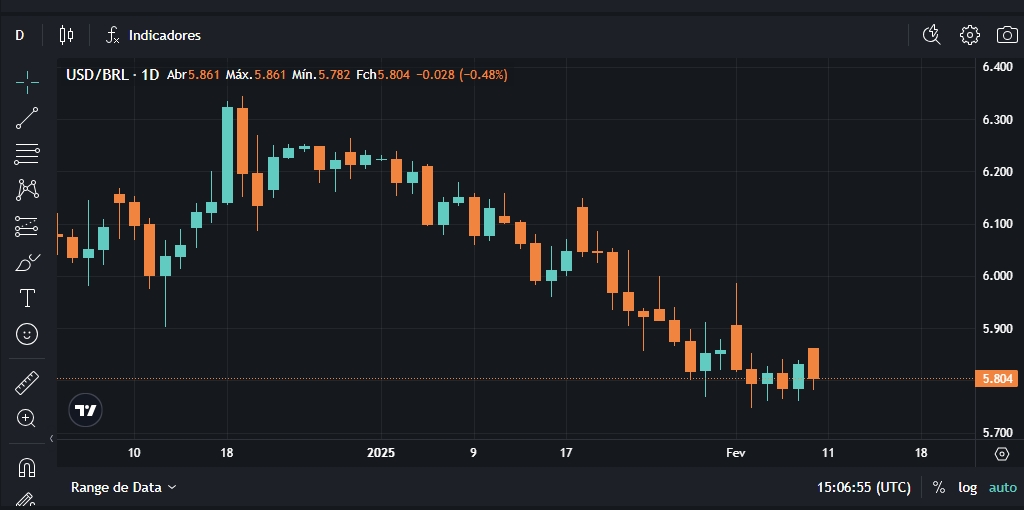The image size is (1024, 510).
Task: Select the crosshair cursor tool
Action: tap(27, 81)
